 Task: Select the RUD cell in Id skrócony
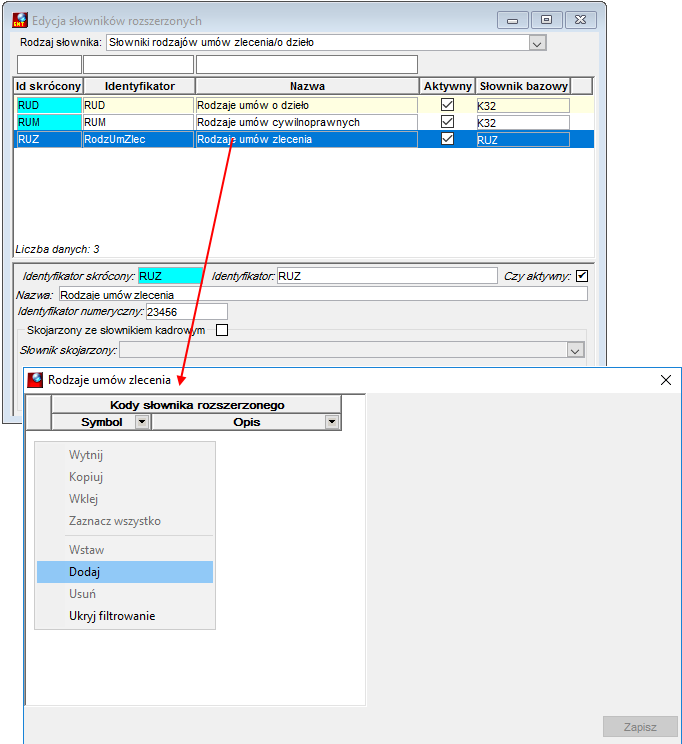click(48, 105)
